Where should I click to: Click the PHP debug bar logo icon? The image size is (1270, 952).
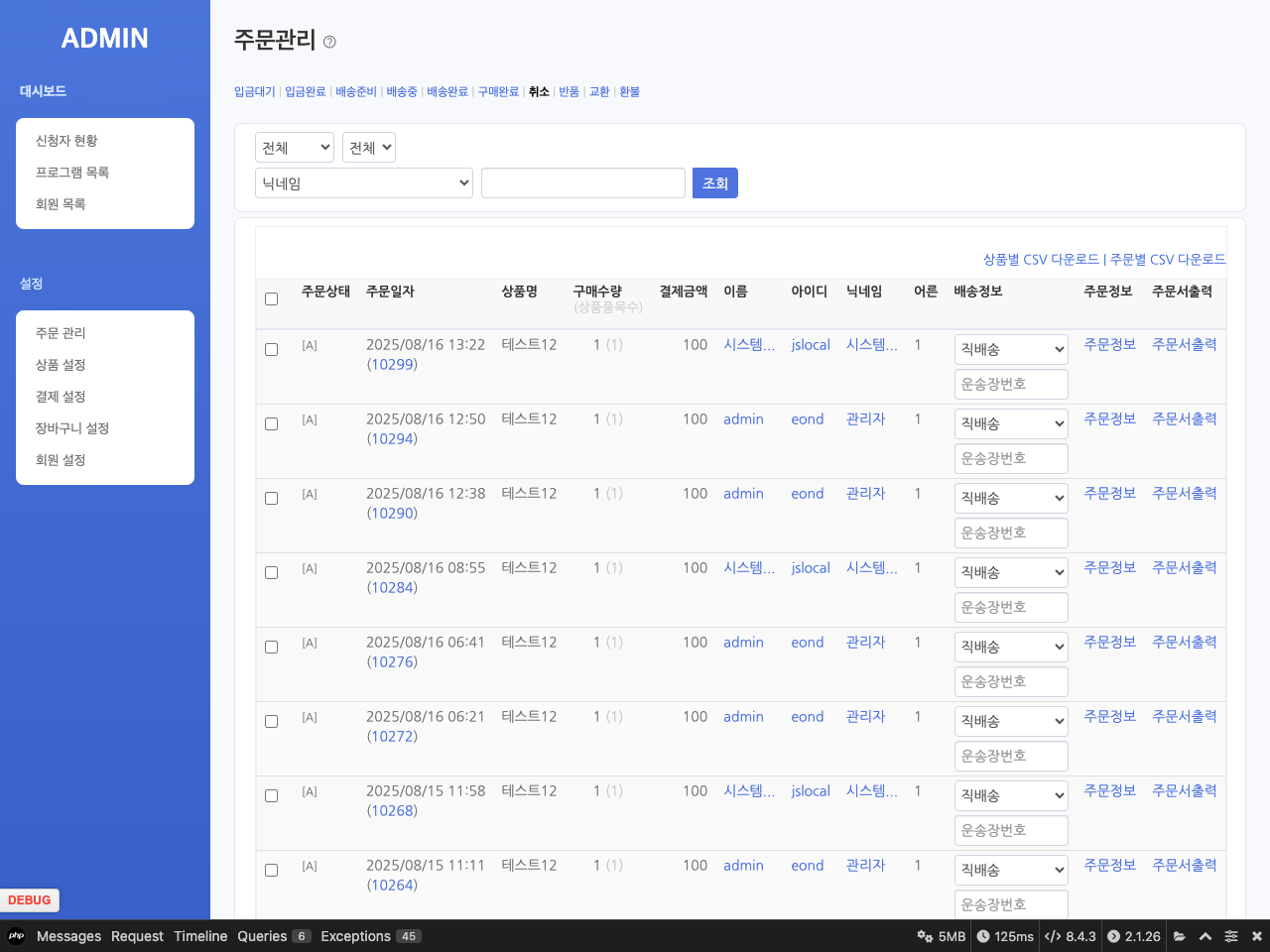pos(16,936)
